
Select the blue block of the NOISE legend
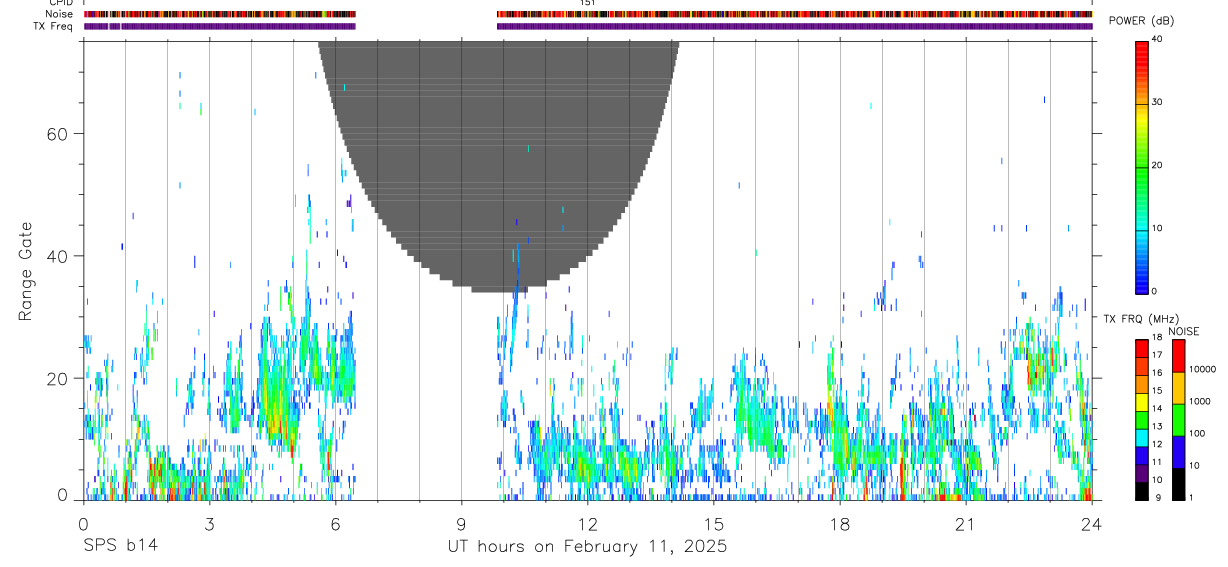(x=1178, y=450)
